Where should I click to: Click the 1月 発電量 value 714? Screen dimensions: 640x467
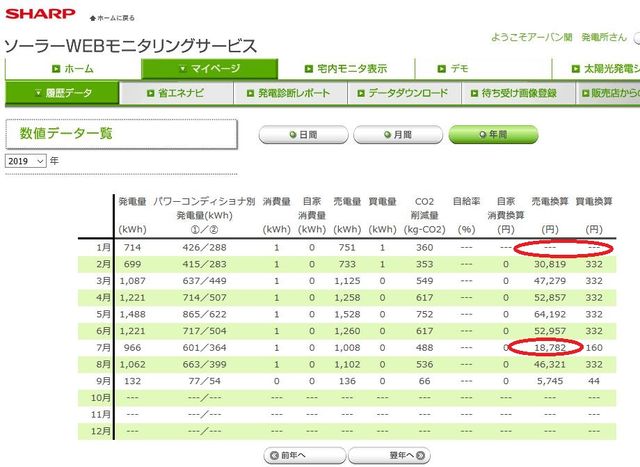click(x=132, y=248)
